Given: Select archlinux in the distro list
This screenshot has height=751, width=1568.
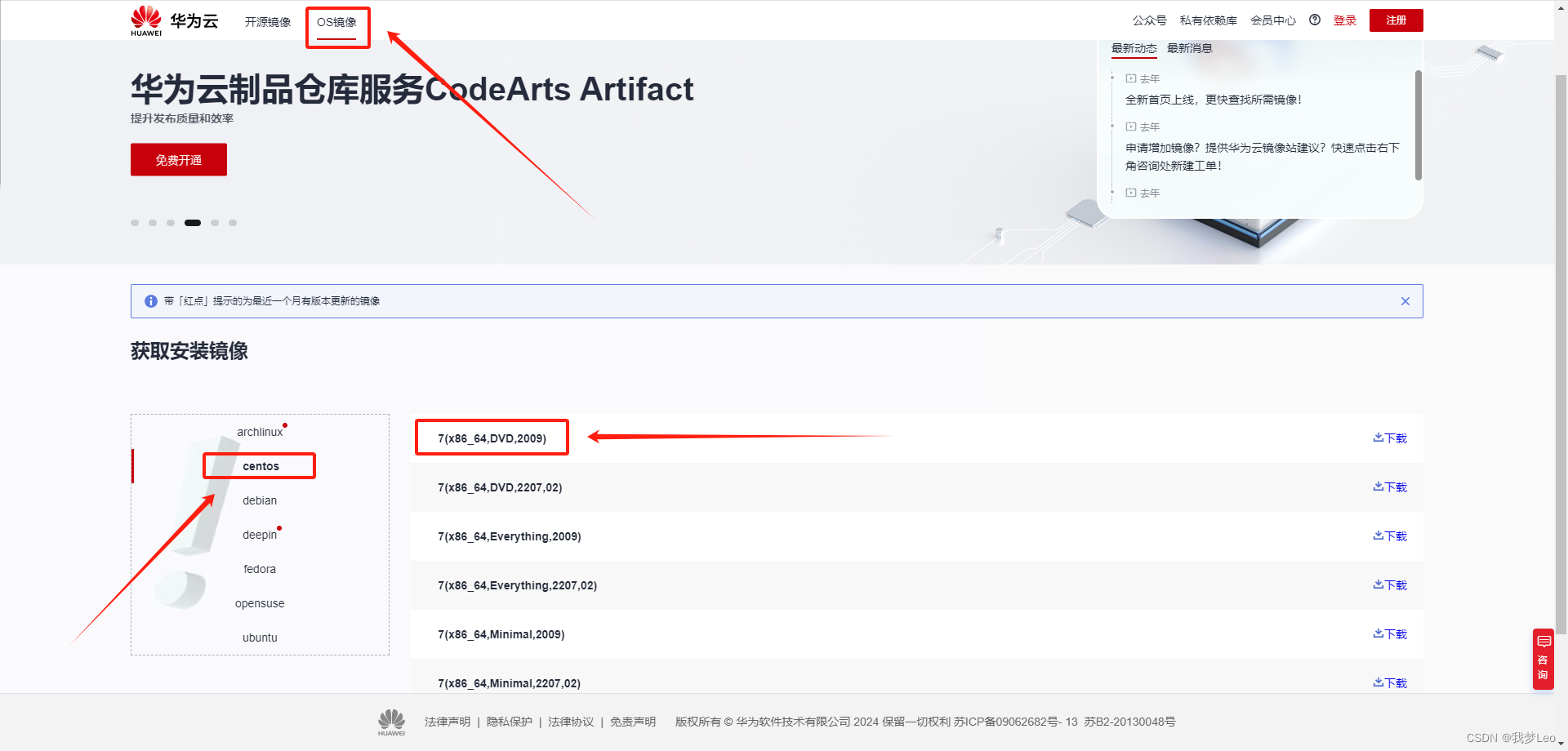Looking at the screenshot, I should [x=260, y=432].
